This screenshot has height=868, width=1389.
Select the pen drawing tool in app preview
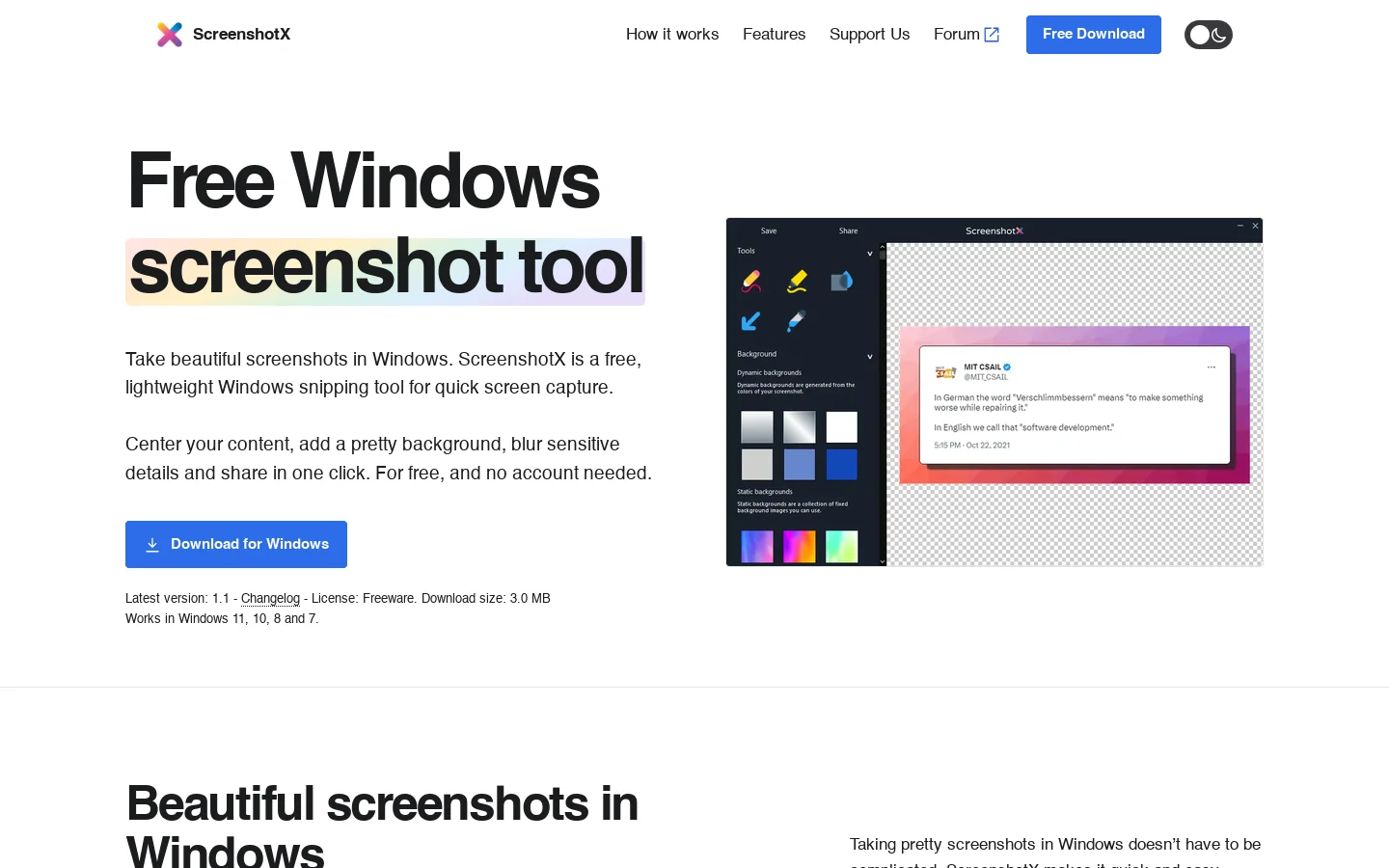point(751,281)
